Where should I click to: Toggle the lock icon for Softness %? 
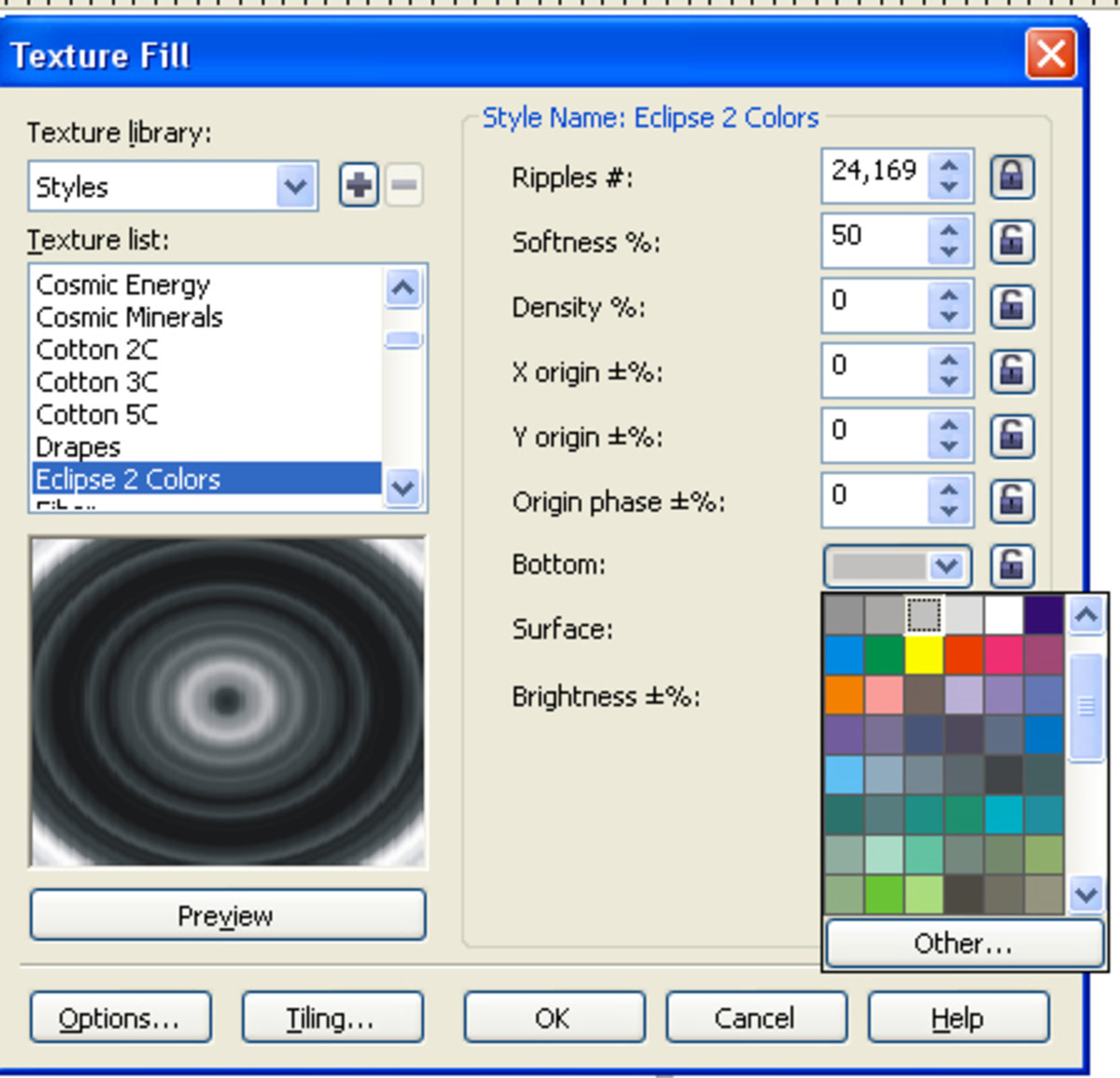[1011, 242]
